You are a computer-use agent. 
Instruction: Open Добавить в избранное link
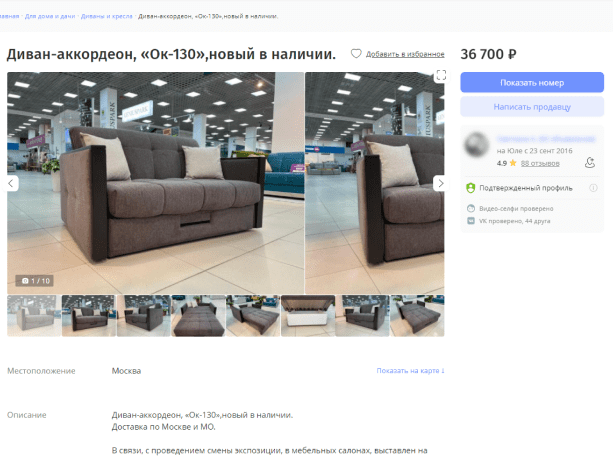405,54
